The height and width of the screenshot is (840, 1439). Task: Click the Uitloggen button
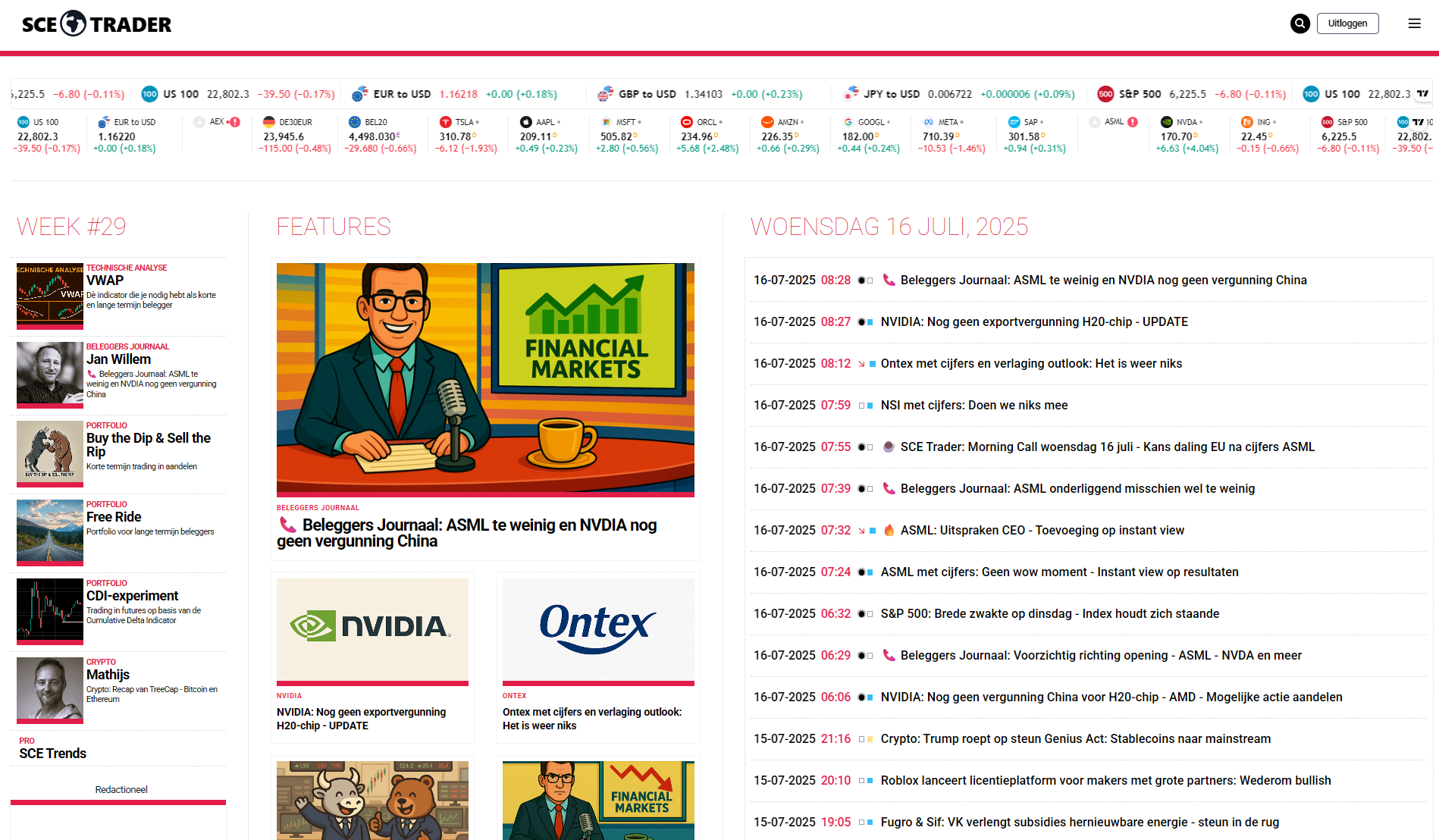(1347, 24)
